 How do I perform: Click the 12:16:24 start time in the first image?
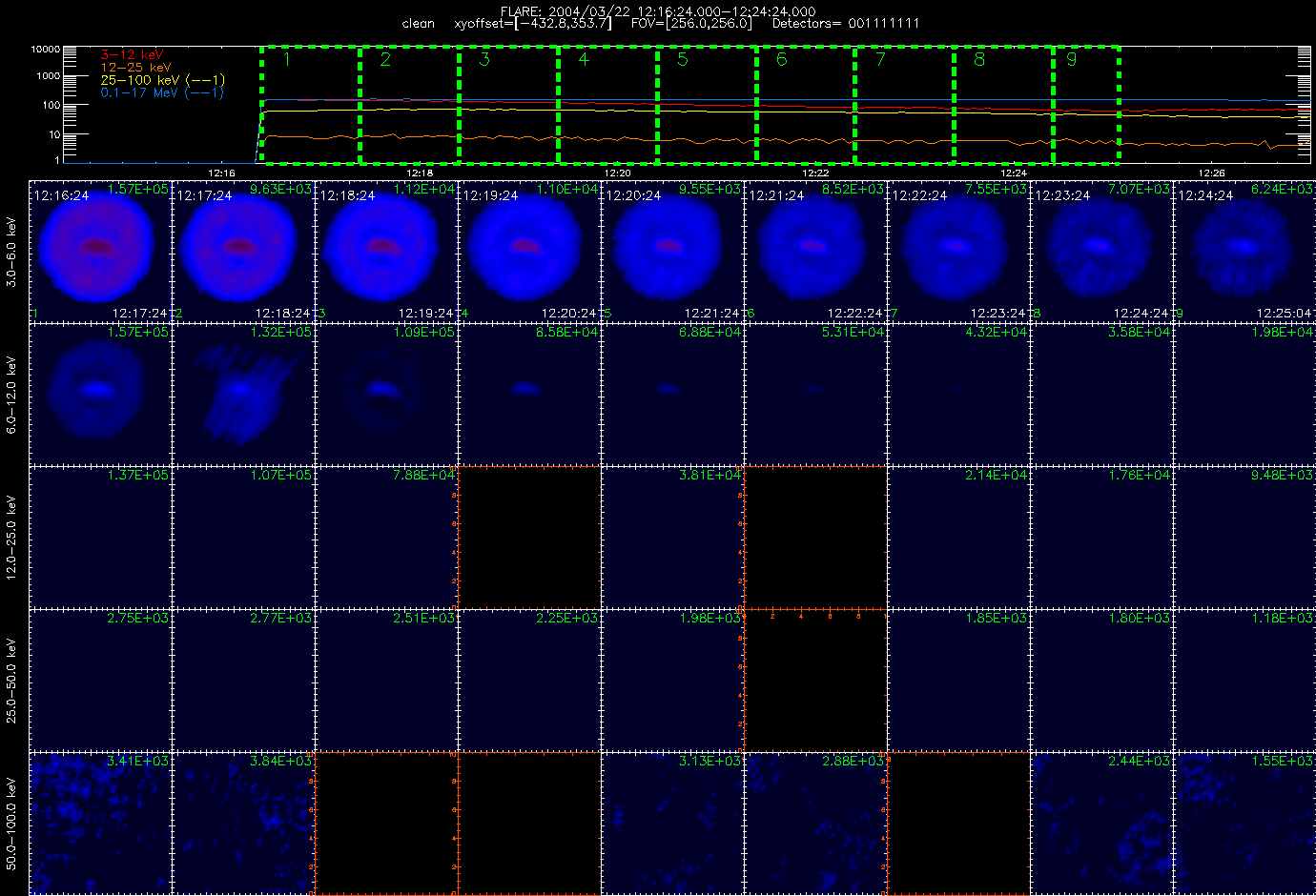pos(61,195)
